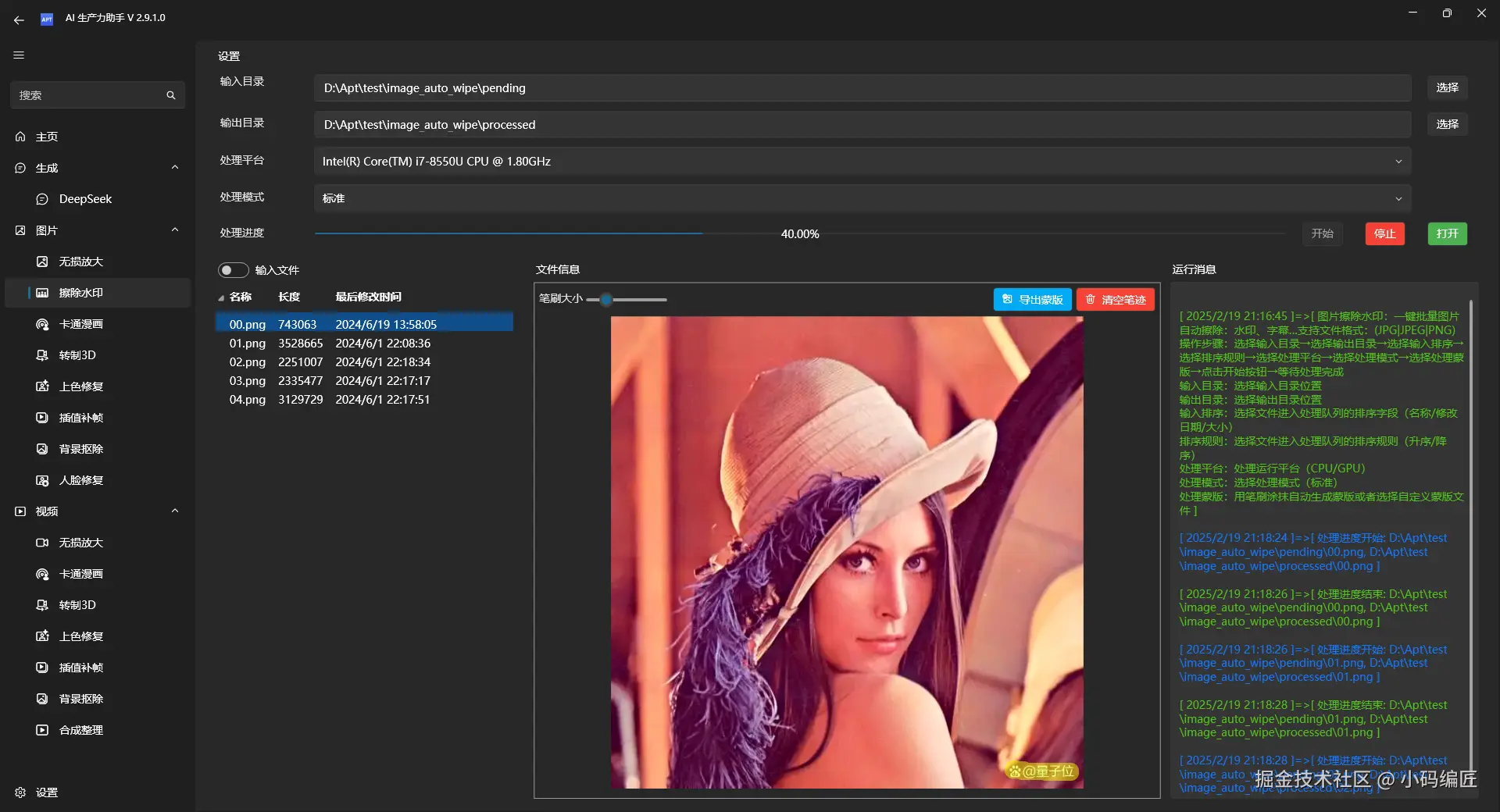Select file row 04.png

click(x=364, y=399)
